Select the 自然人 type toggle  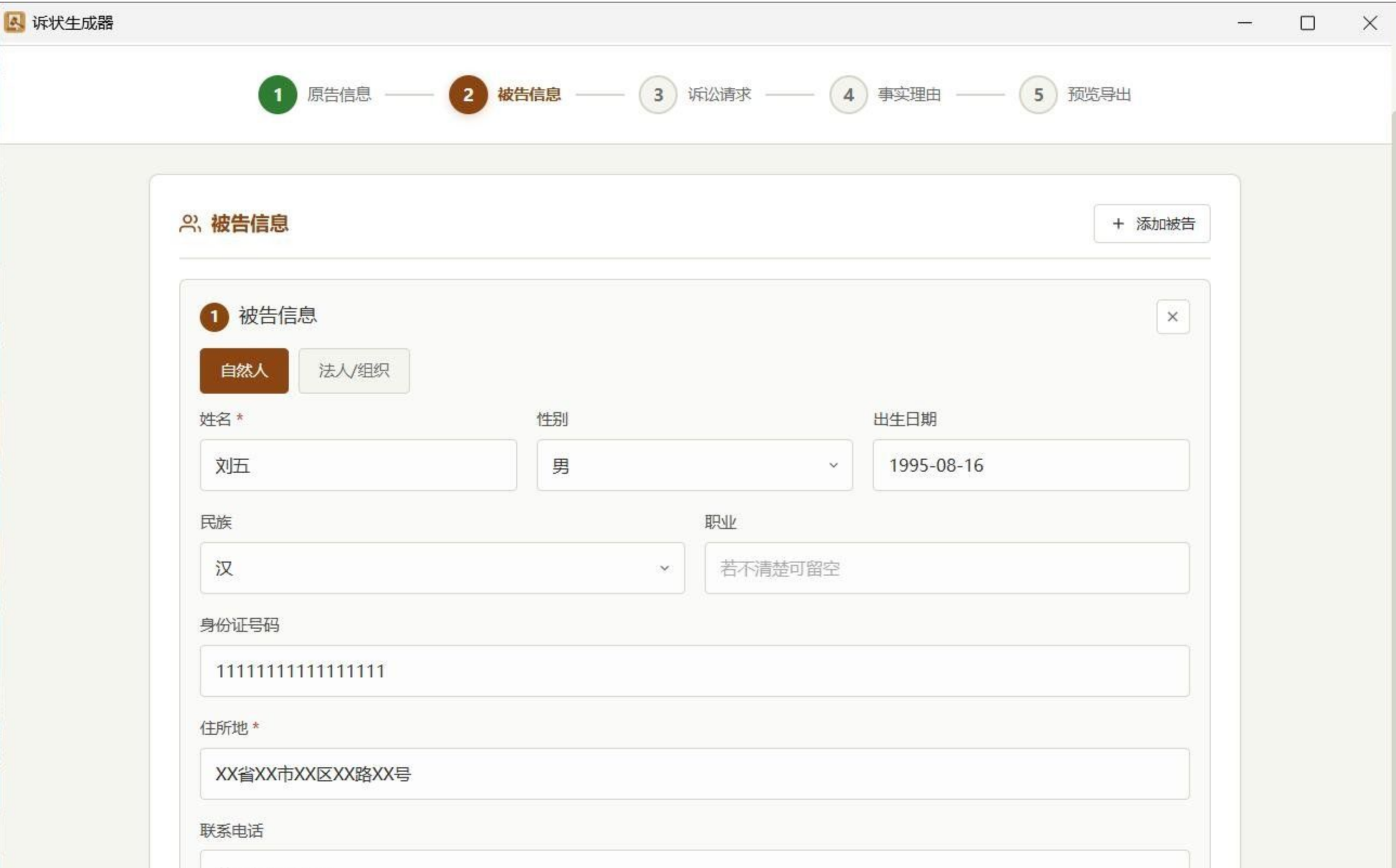coord(244,371)
